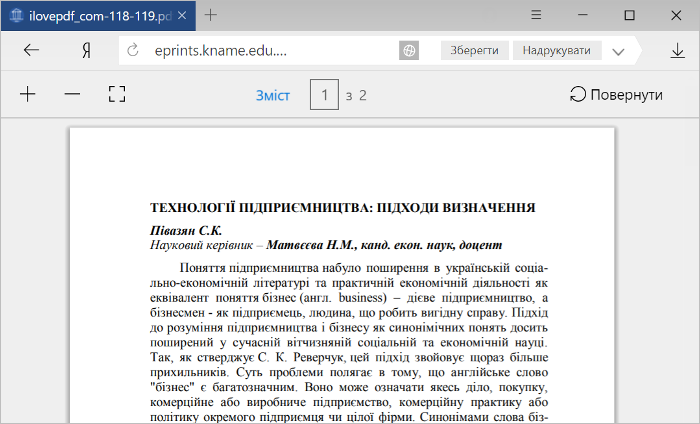Close the ilovepdf_com-118-119.pdf tab

(x=182, y=16)
